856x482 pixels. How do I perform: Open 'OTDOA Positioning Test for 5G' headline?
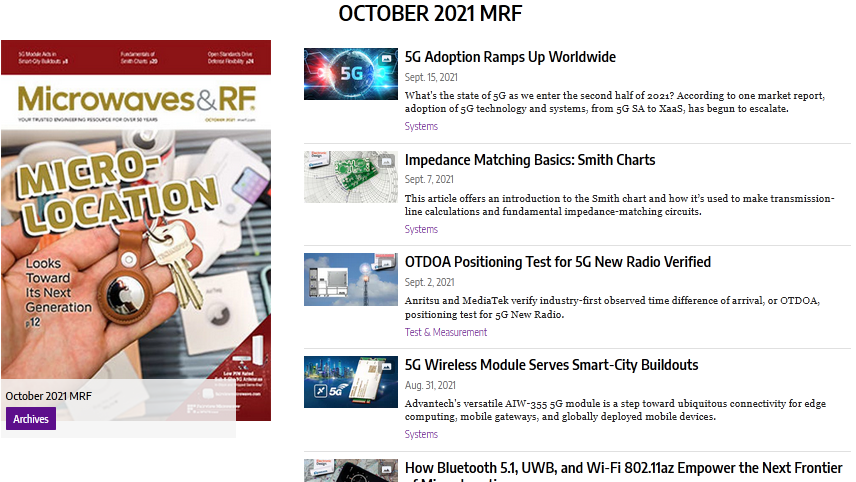tap(557, 262)
